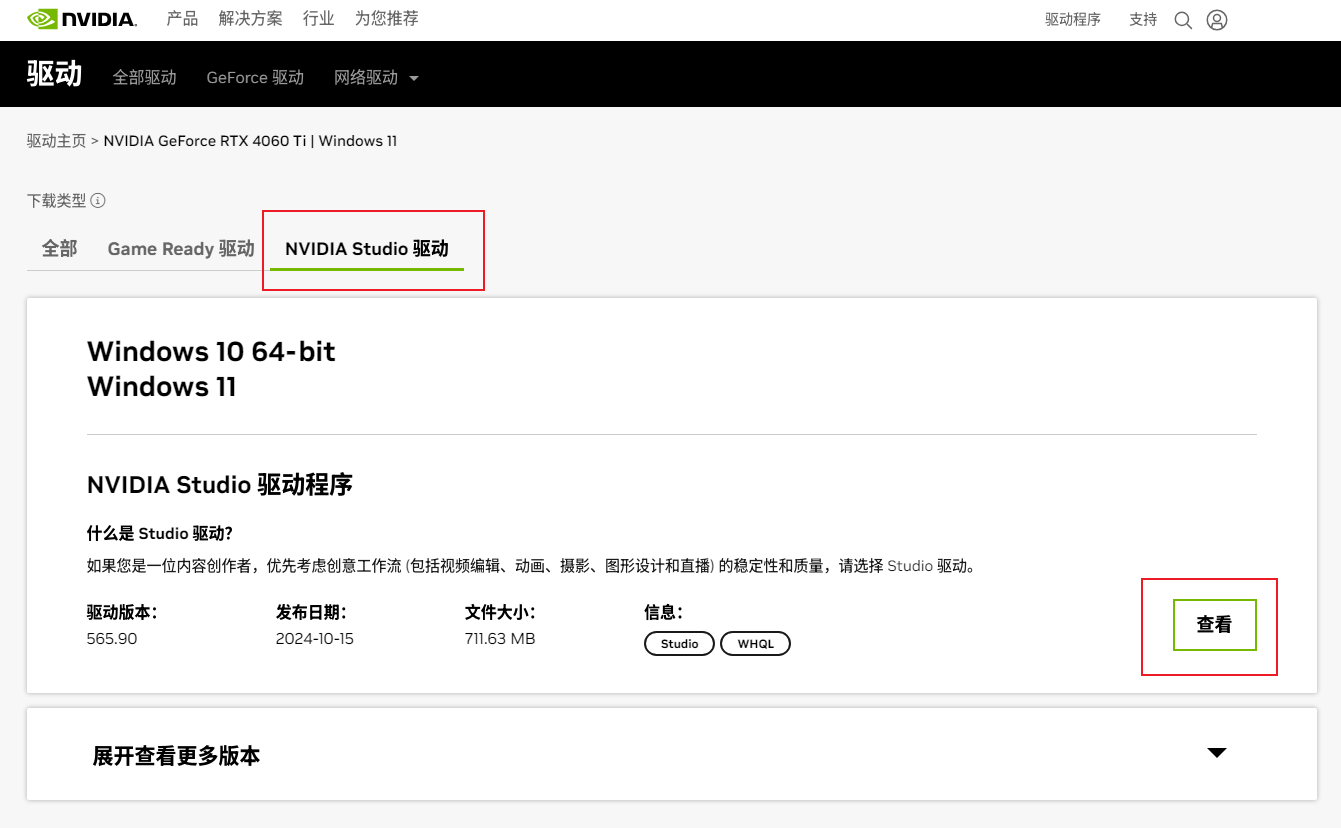The image size is (1341, 828).
Task: Click the Windows 10 64-bit heading
Action: (x=211, y=351)
